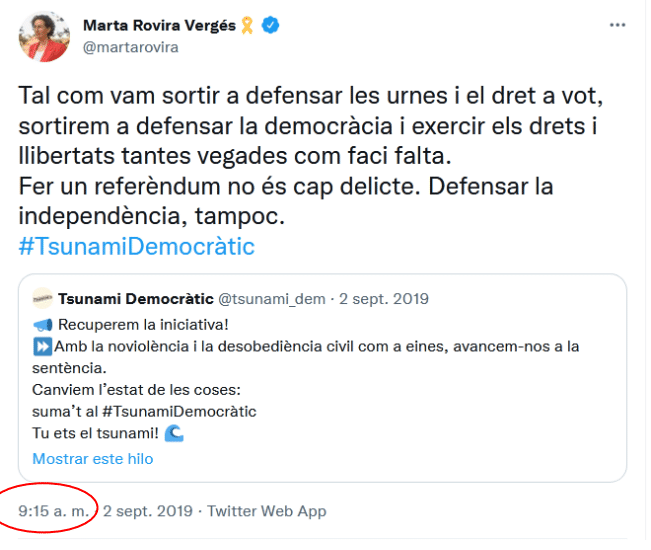Click the 9:15 a. m. timestamp
This screenshot has height=550, width=651.
pyautogui.click(x=53, y=511)
